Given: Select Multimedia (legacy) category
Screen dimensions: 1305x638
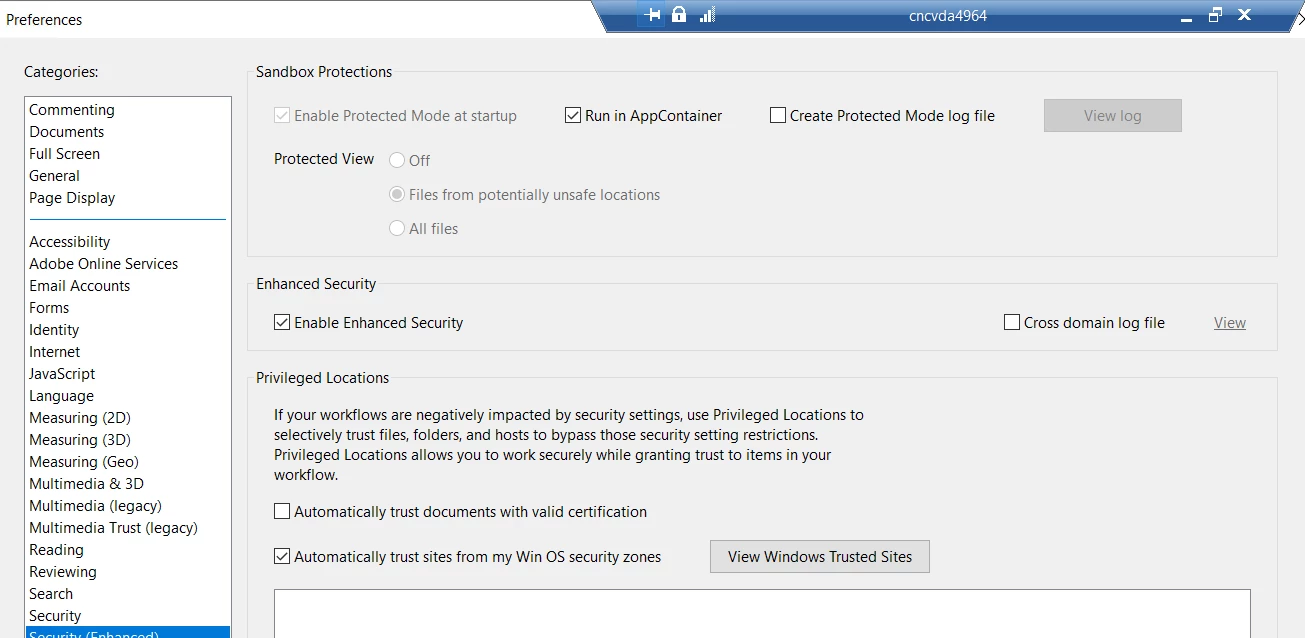Looking at the screenshot, I should click(128, 505).
